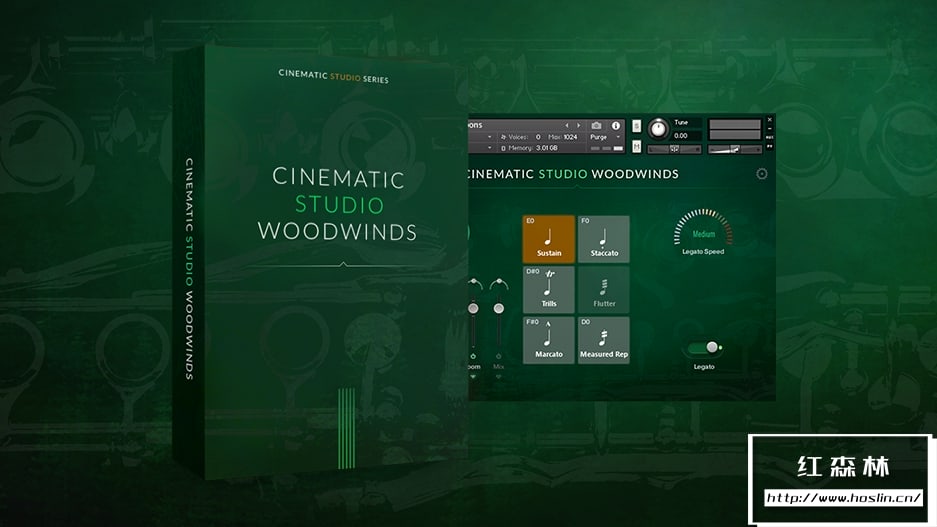Select the Flutter articulation
The width and height of the screenshot is (937, 527).
(604, 290)
